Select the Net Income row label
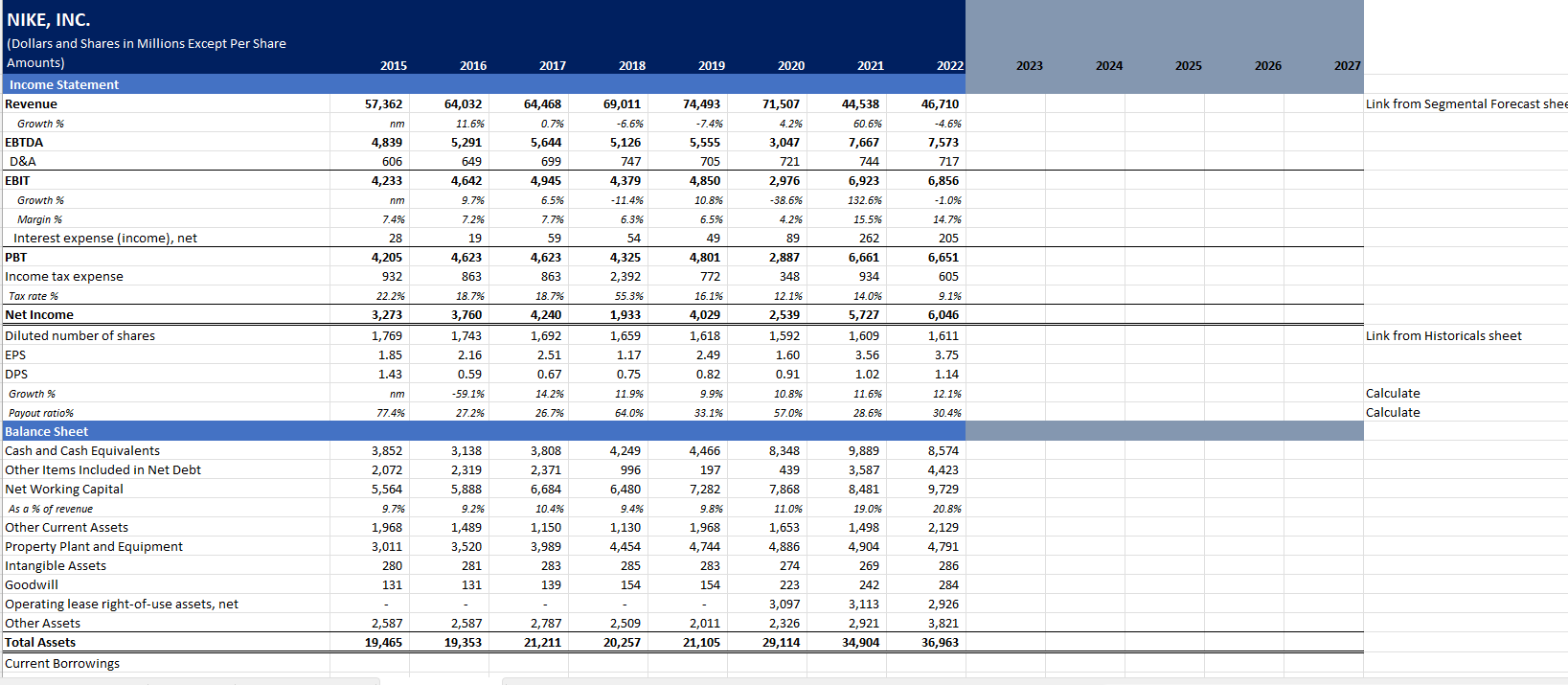The height and width of the screenshot is (685, 1568). (x=39, y=314)
